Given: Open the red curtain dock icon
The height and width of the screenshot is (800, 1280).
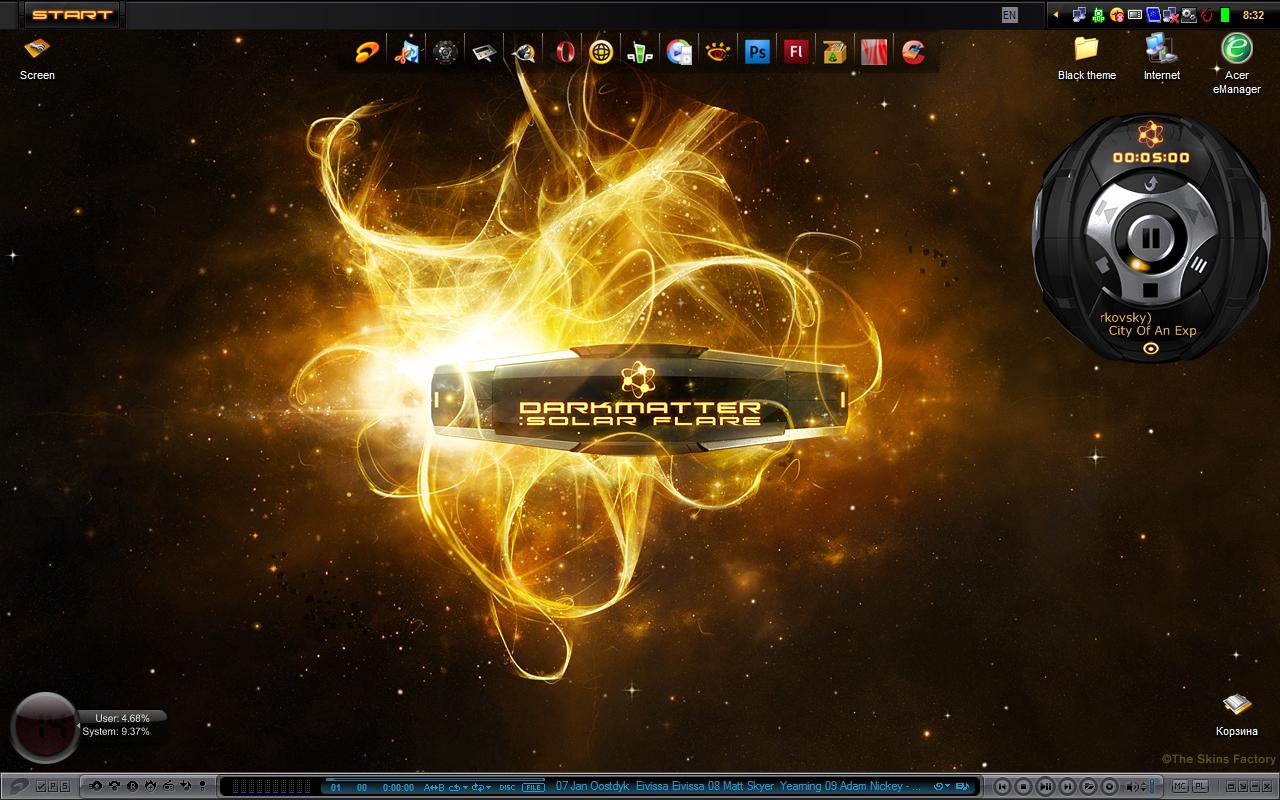Looking at the screenshot, I should point(874,51).
